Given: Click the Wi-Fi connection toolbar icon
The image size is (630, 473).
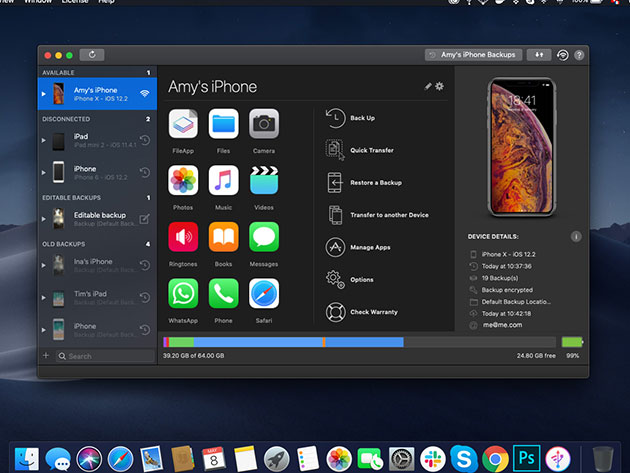Looking at the screenshot, I should 562,55.
